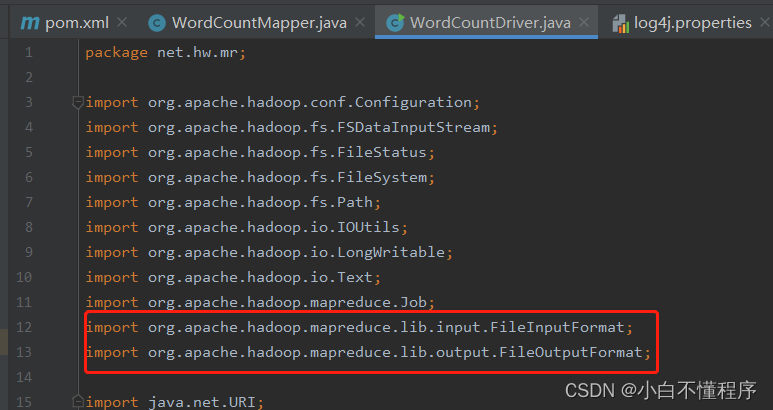Click the Maven icon on pom.xml tab
This screenshot has width=773, height=410.
point(30,23)
